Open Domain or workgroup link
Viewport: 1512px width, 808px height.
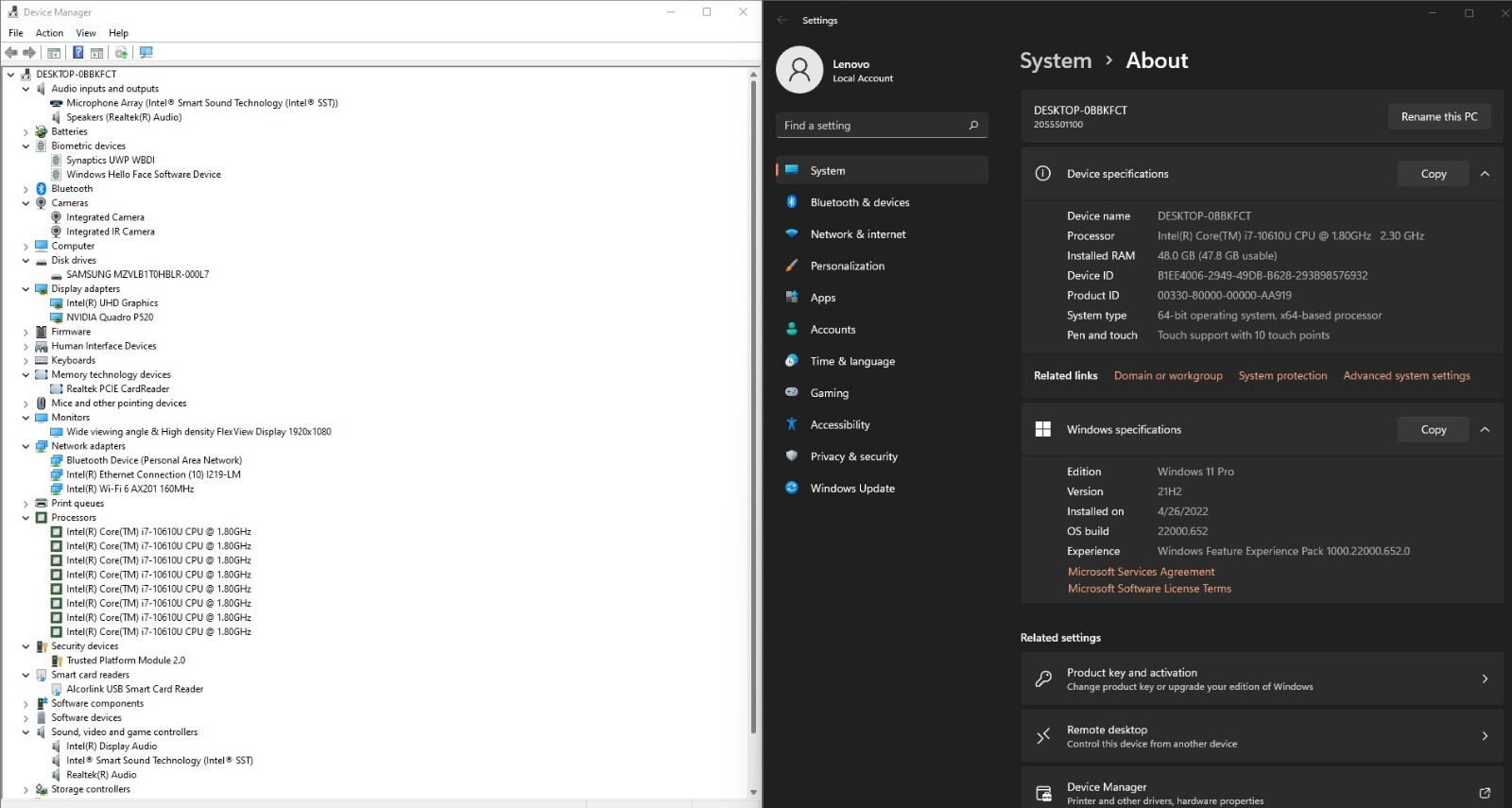coord(1168,375)
